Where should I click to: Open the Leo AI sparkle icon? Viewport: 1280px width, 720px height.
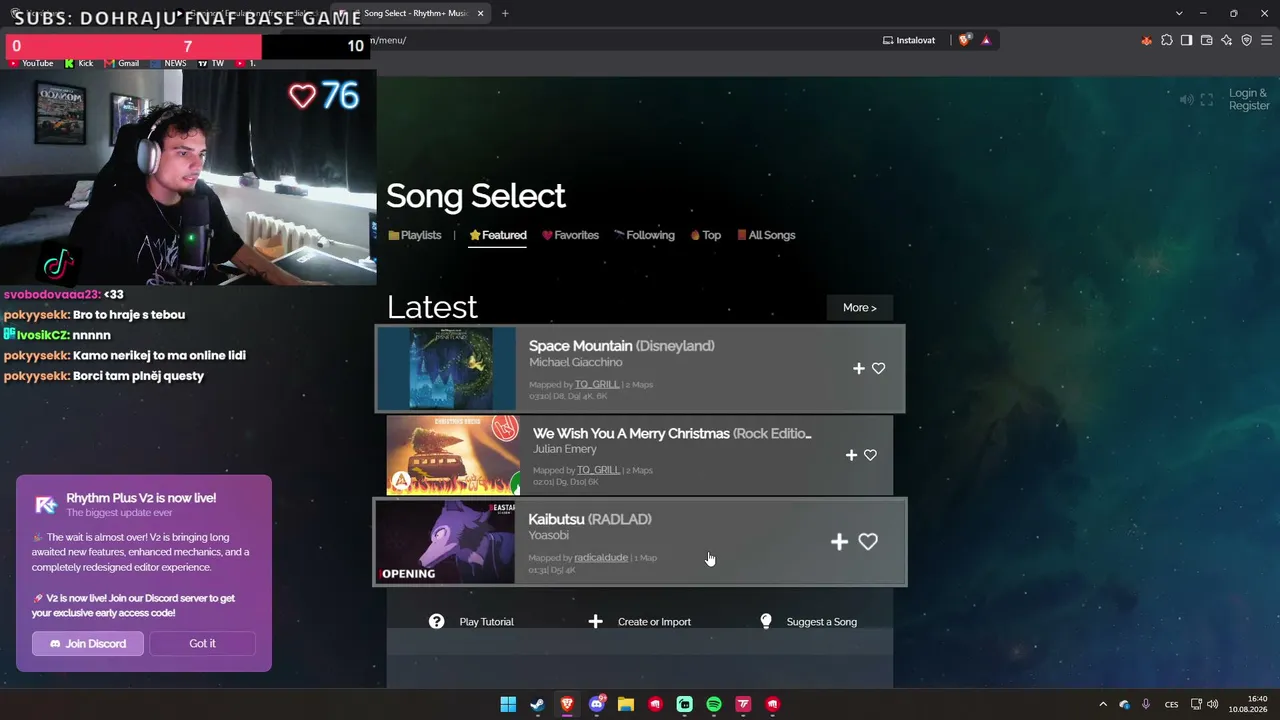[x=1226, y=40]
